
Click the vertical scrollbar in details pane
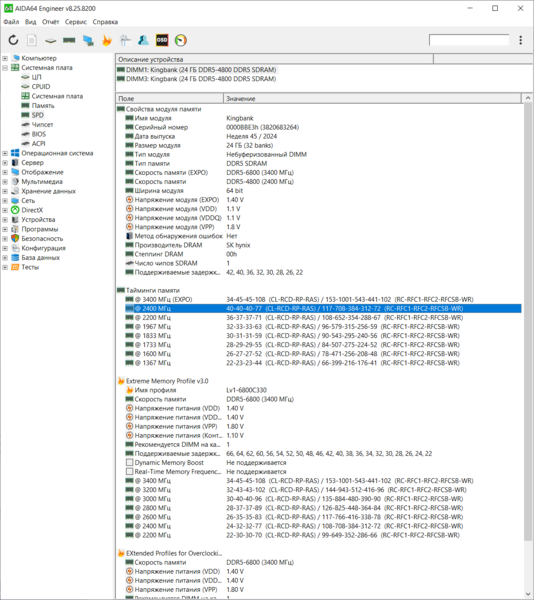pyautogui.click(x=528, y=321)
